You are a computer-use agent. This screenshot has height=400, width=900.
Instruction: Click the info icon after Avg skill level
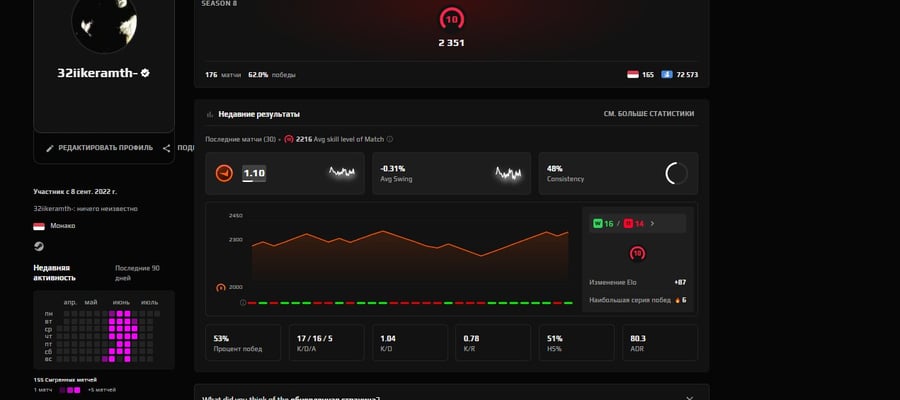[x=390, y=139]
